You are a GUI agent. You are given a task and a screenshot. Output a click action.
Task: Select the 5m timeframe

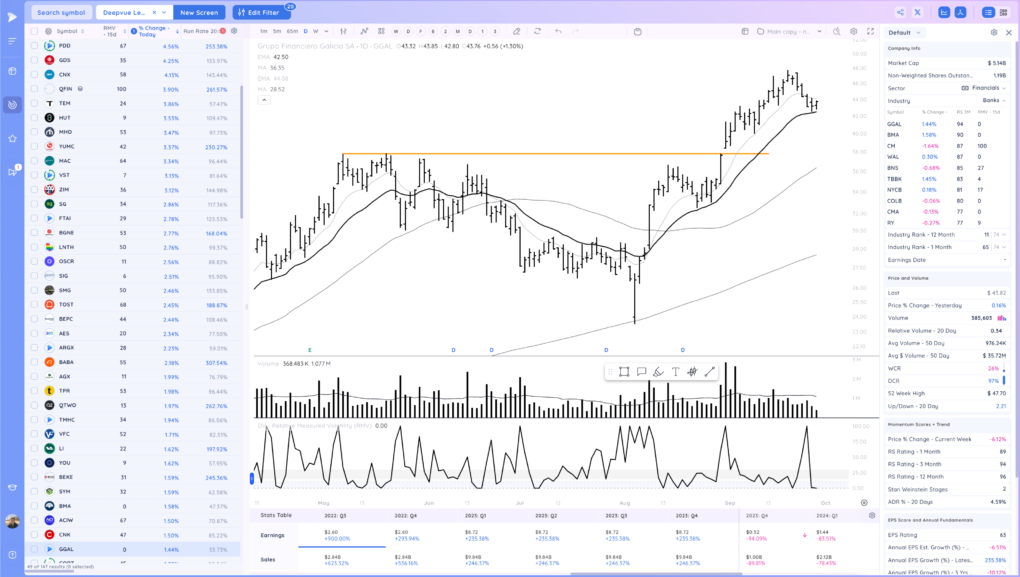coord(276,31)
